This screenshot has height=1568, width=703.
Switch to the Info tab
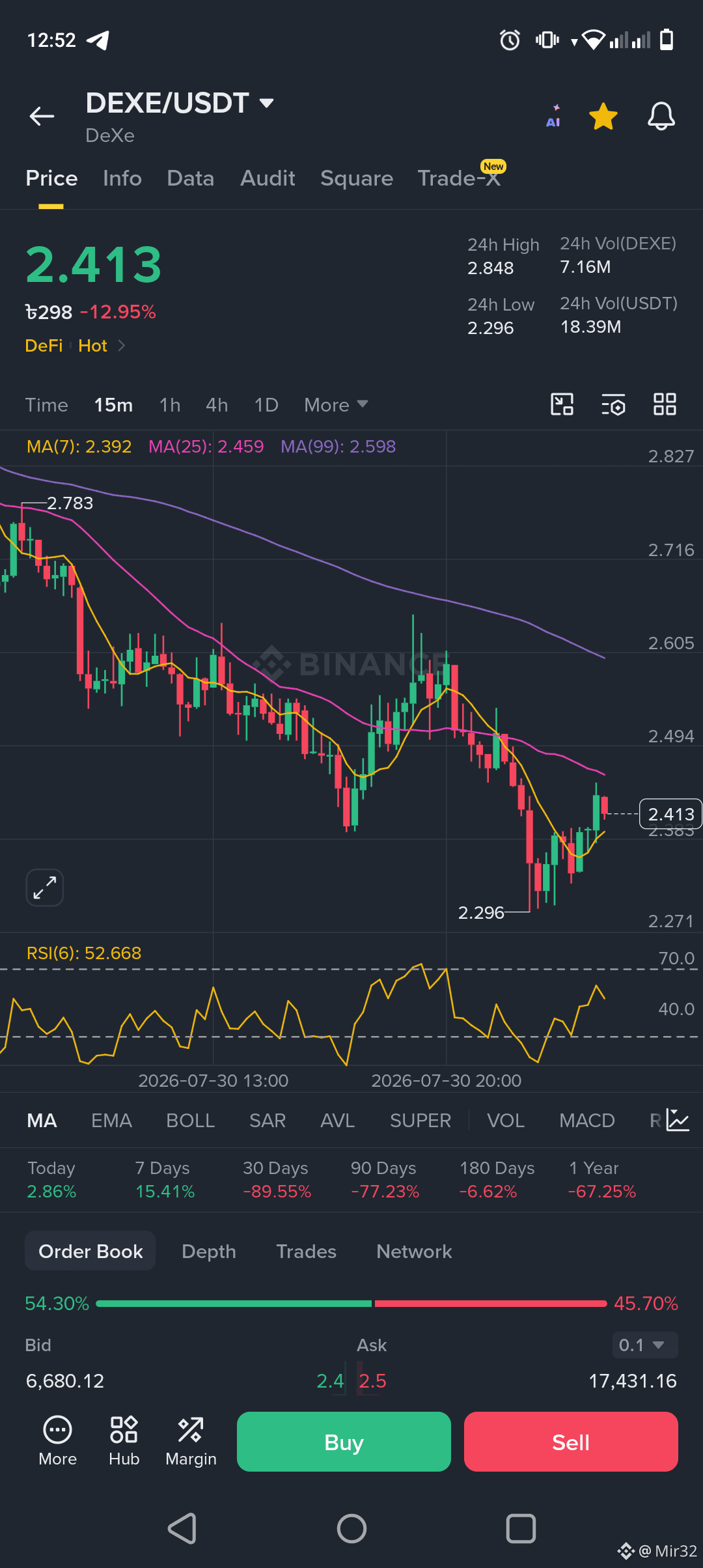pyautogui.click(x=122, y=178)
